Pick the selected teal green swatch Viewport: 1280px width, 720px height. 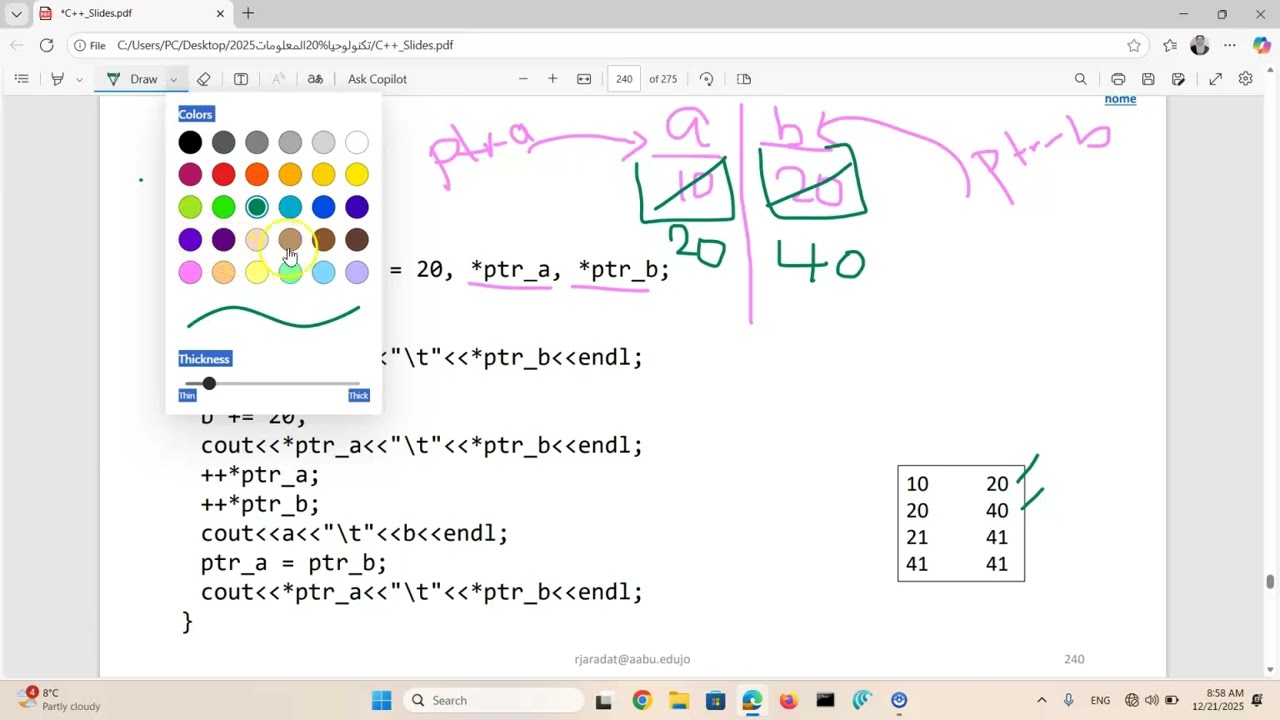(257, 207)
